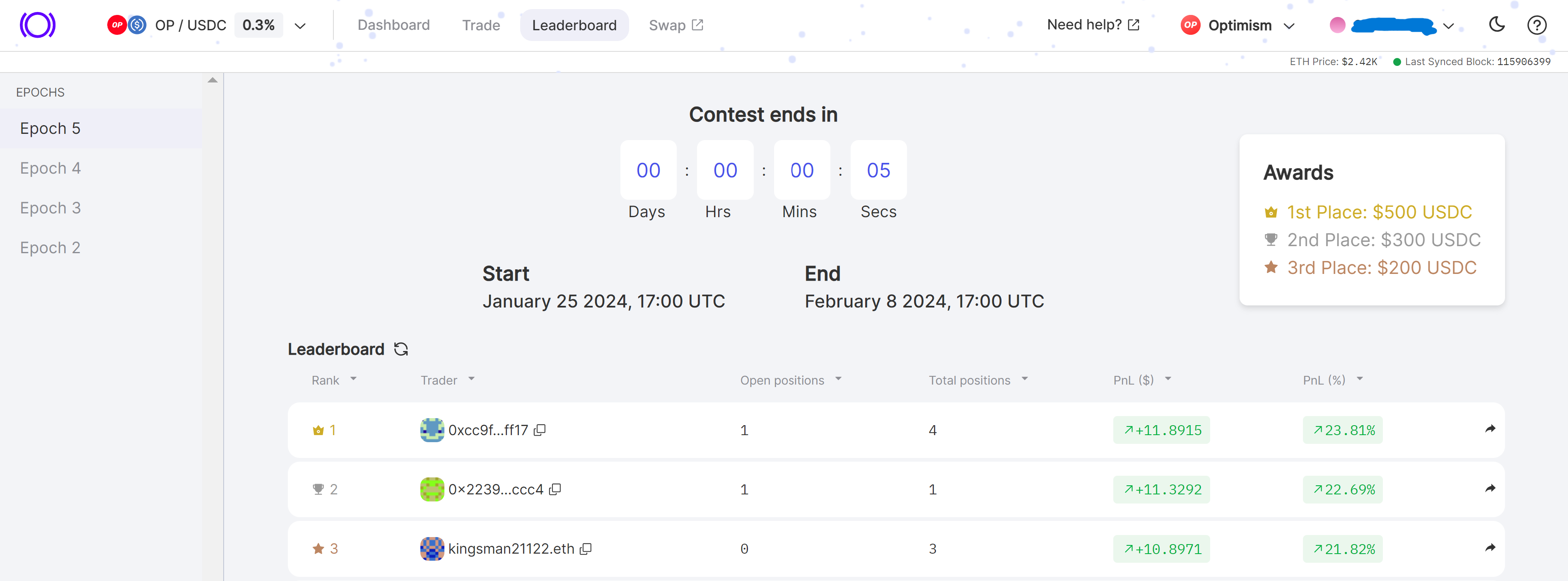Viewport: 1568px width, 581px height.
Task: Copy address of trader 0xcc9f...ff17
Action: pos(539,430)
